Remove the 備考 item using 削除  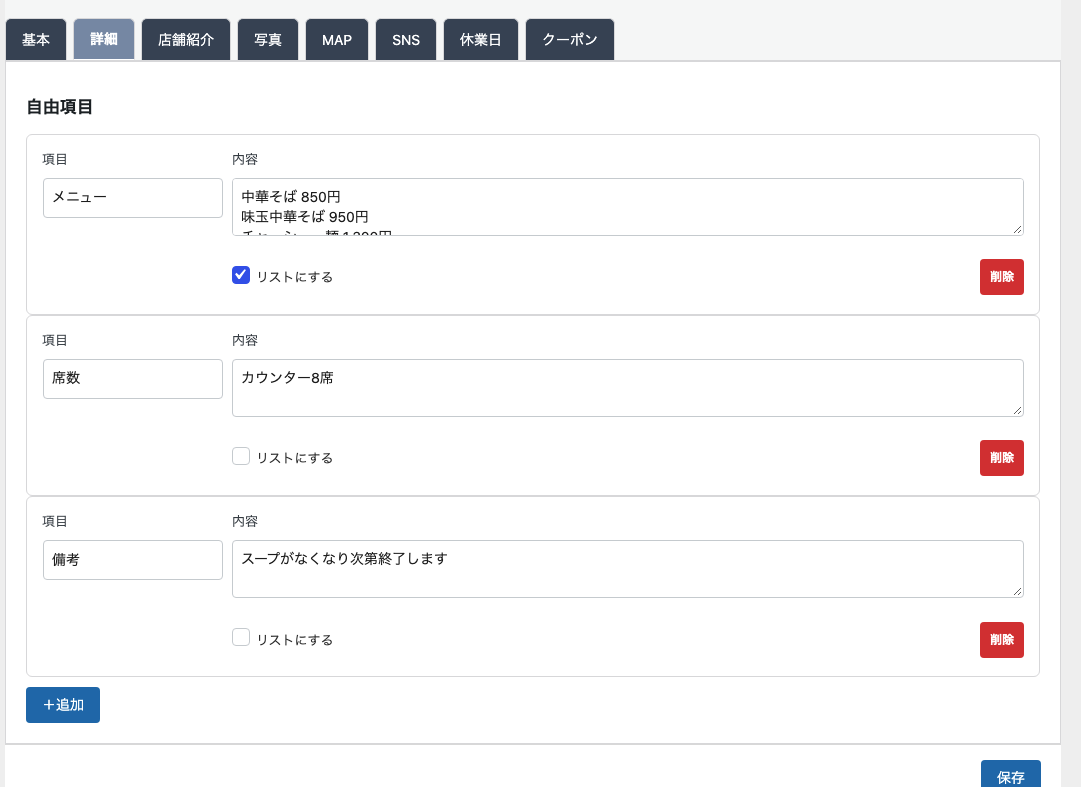coord(1001,640)
